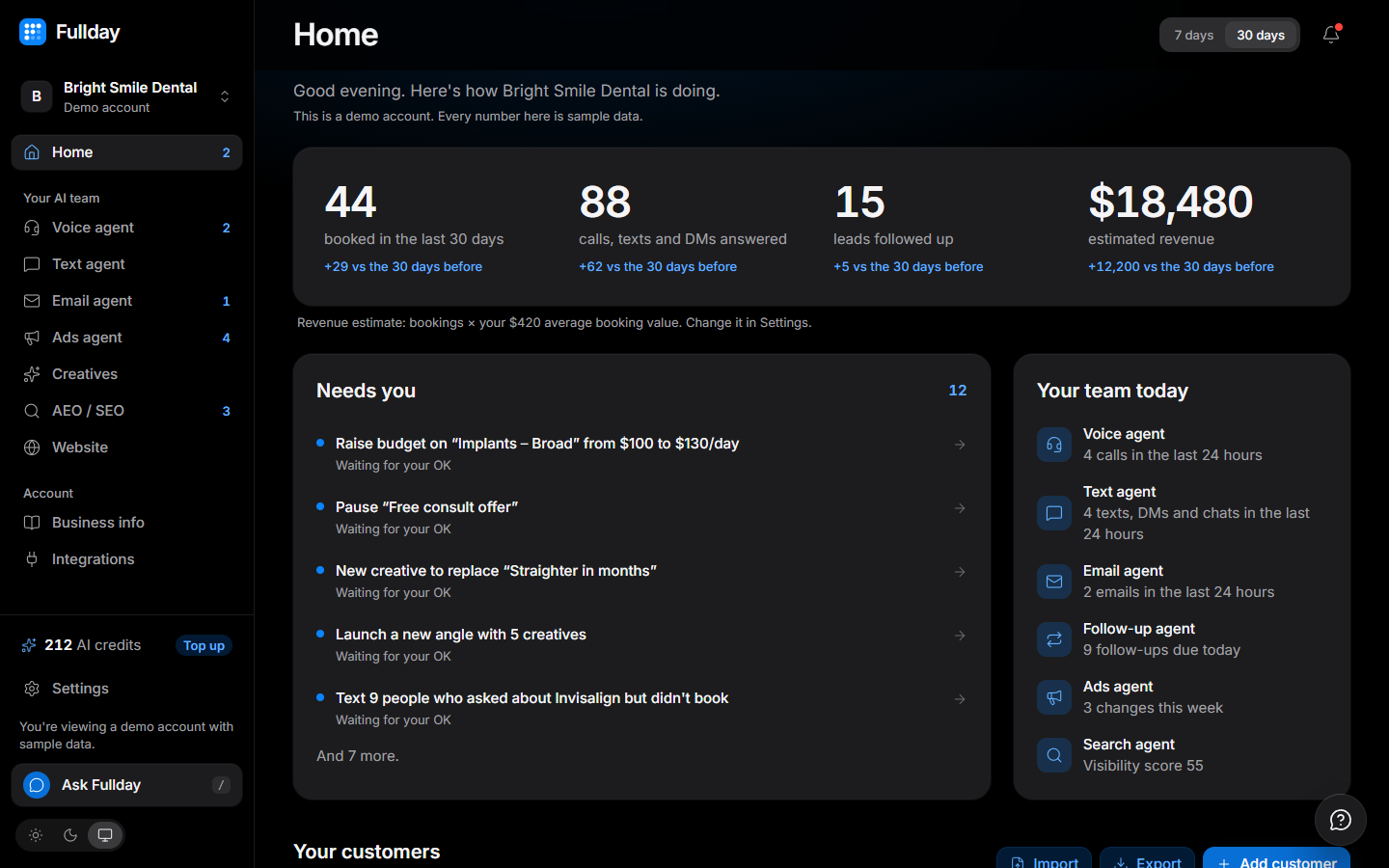Click the Import customers button
The width and height of the screenshot is (1389, 868).
point(1045,858)
